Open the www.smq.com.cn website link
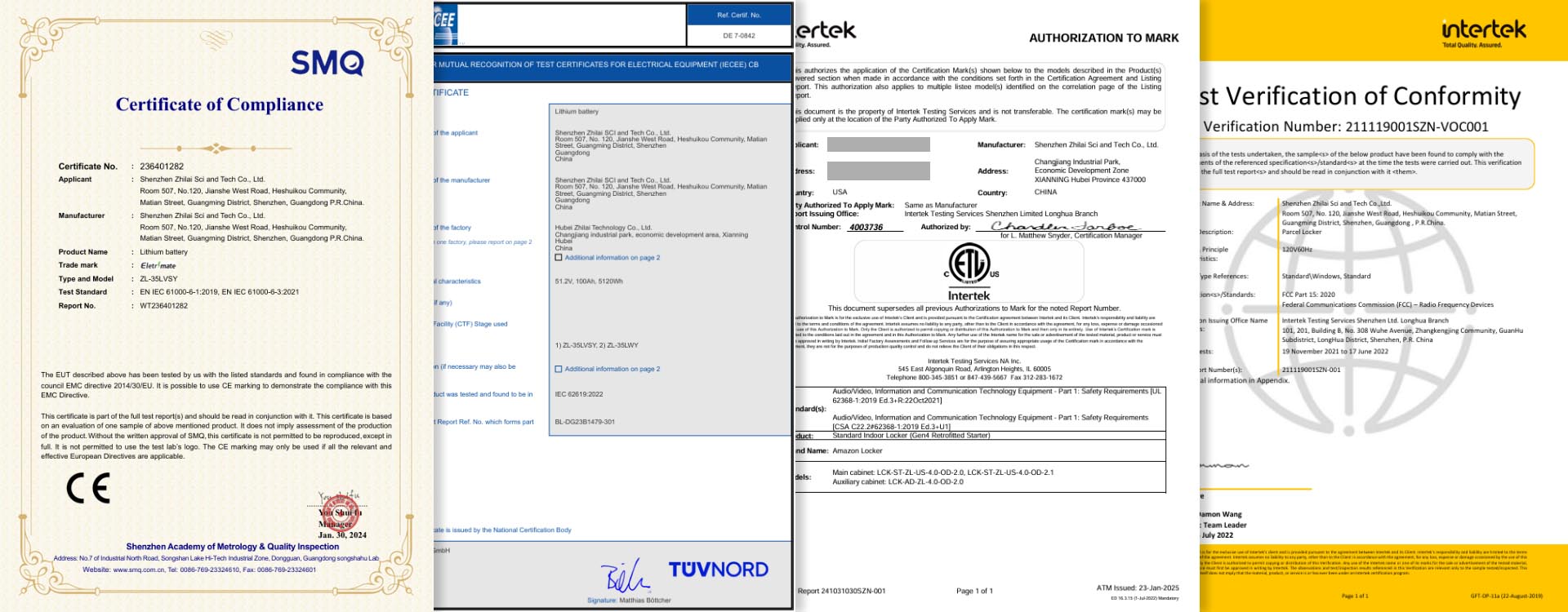The image size is (1568, 612). pos(139,570)
